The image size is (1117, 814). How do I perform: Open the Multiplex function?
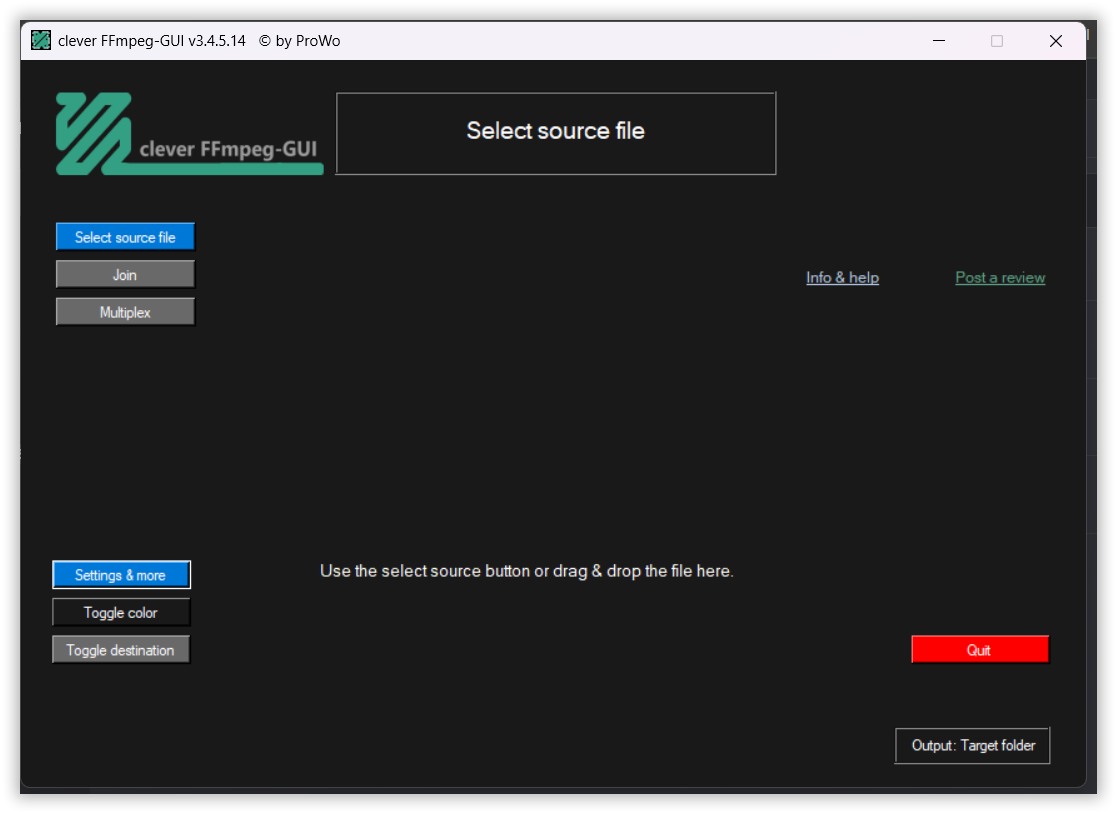tap(125, 312)
